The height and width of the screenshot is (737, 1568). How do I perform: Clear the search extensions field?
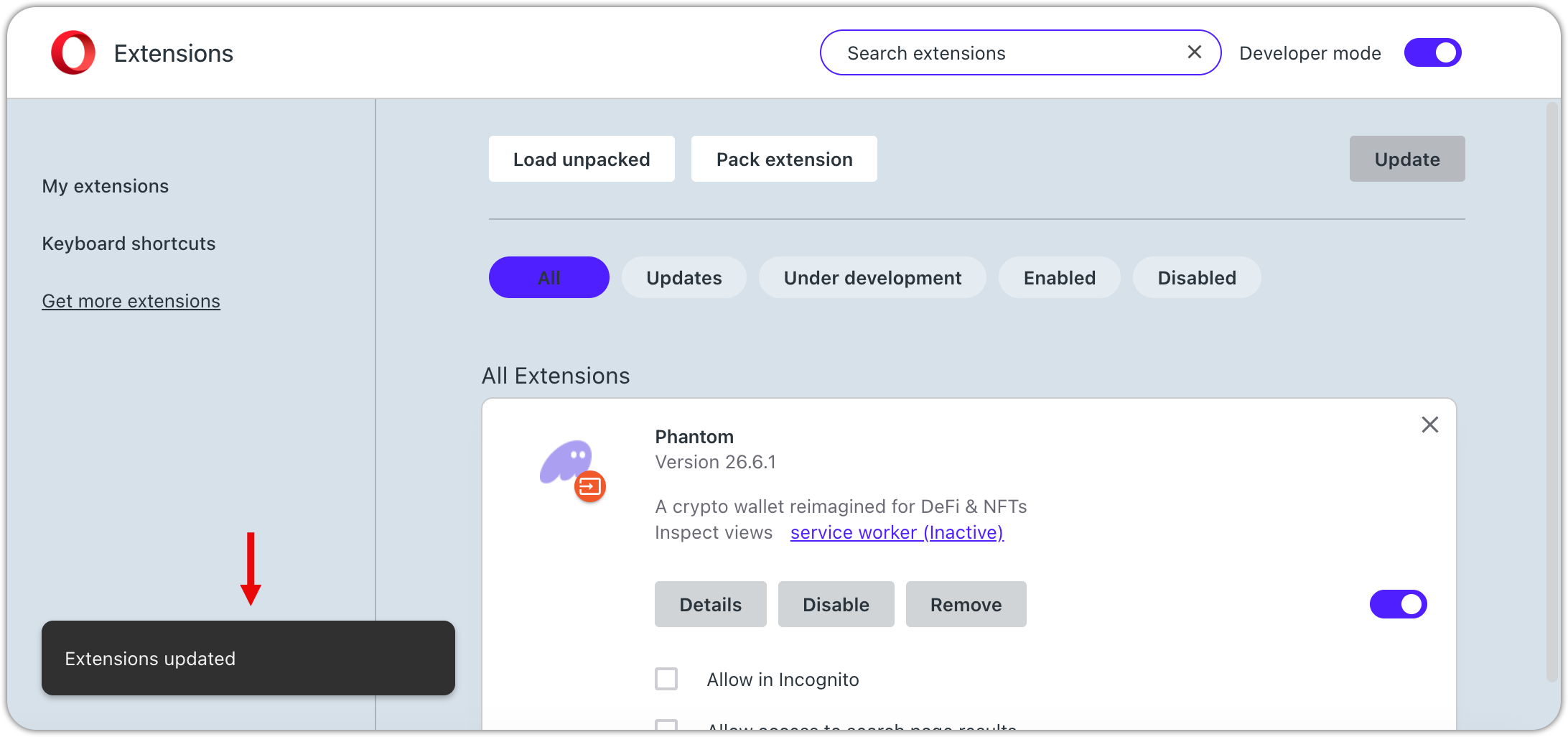(1194, 52)
